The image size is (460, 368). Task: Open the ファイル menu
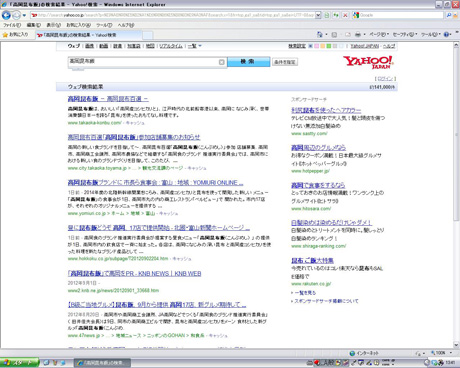point(12,25)
